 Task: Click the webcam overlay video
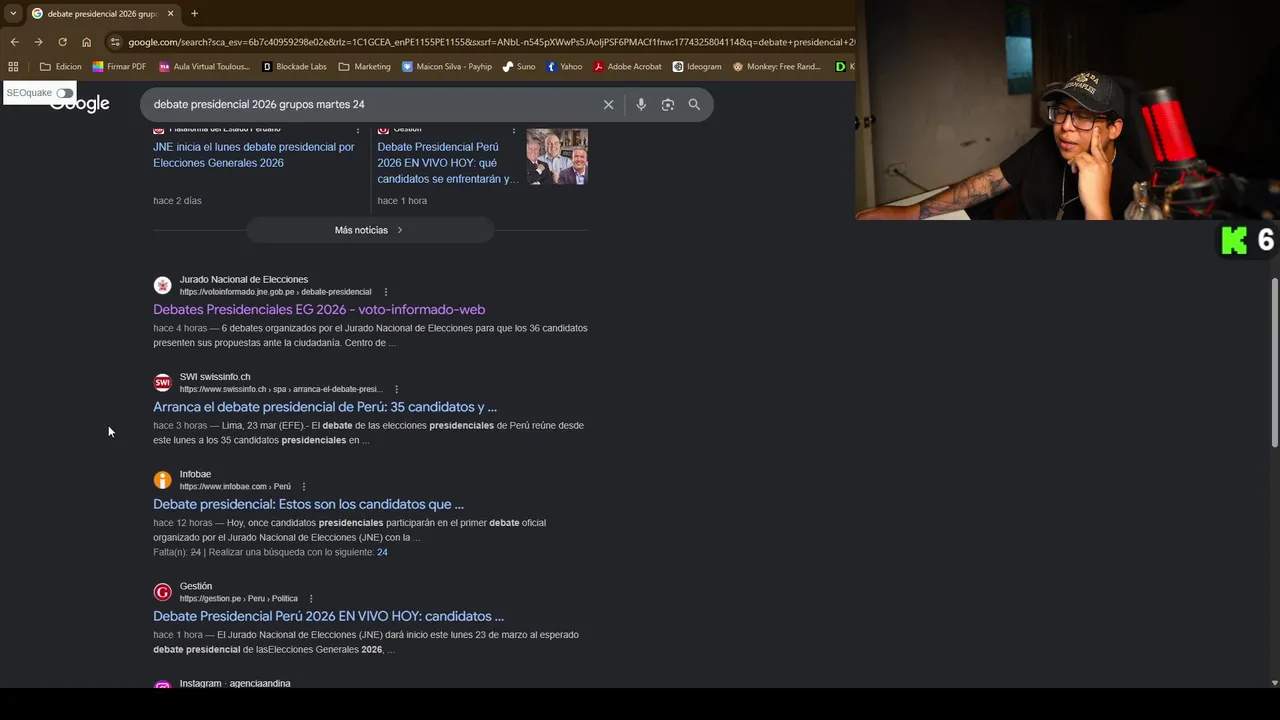[1067, 110]
